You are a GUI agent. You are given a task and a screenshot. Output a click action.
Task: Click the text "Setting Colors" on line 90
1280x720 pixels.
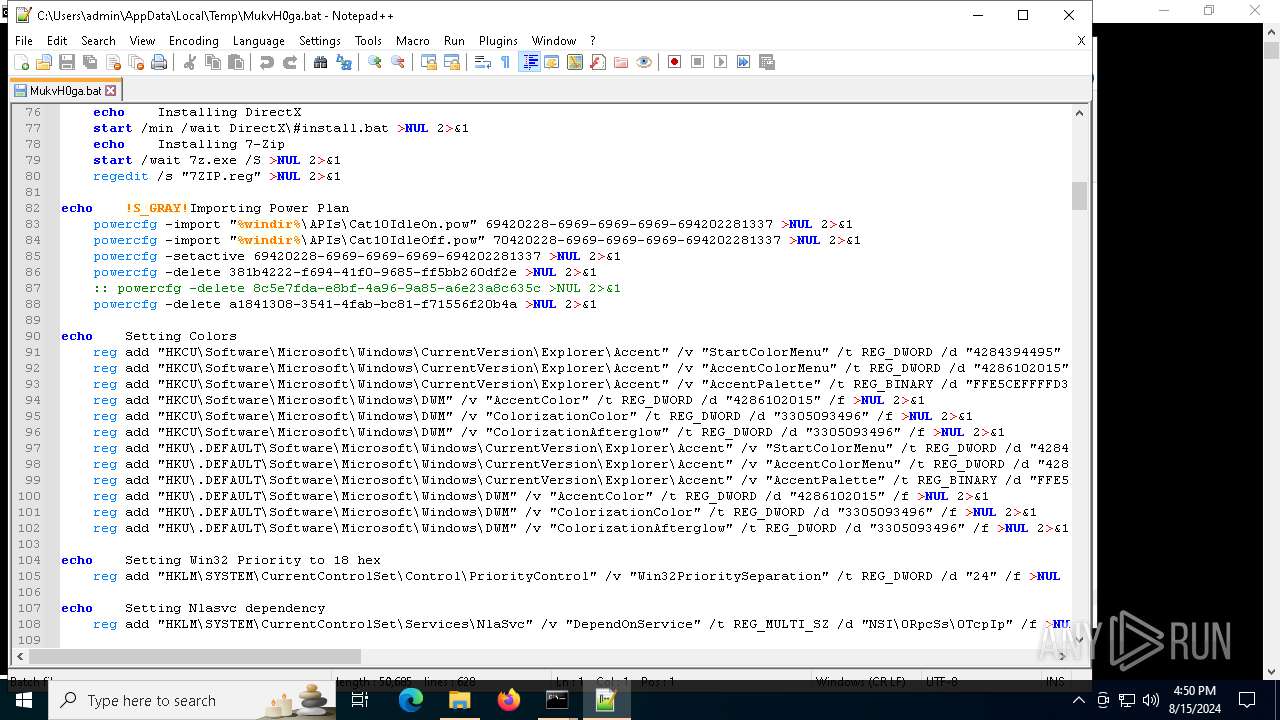181,336
